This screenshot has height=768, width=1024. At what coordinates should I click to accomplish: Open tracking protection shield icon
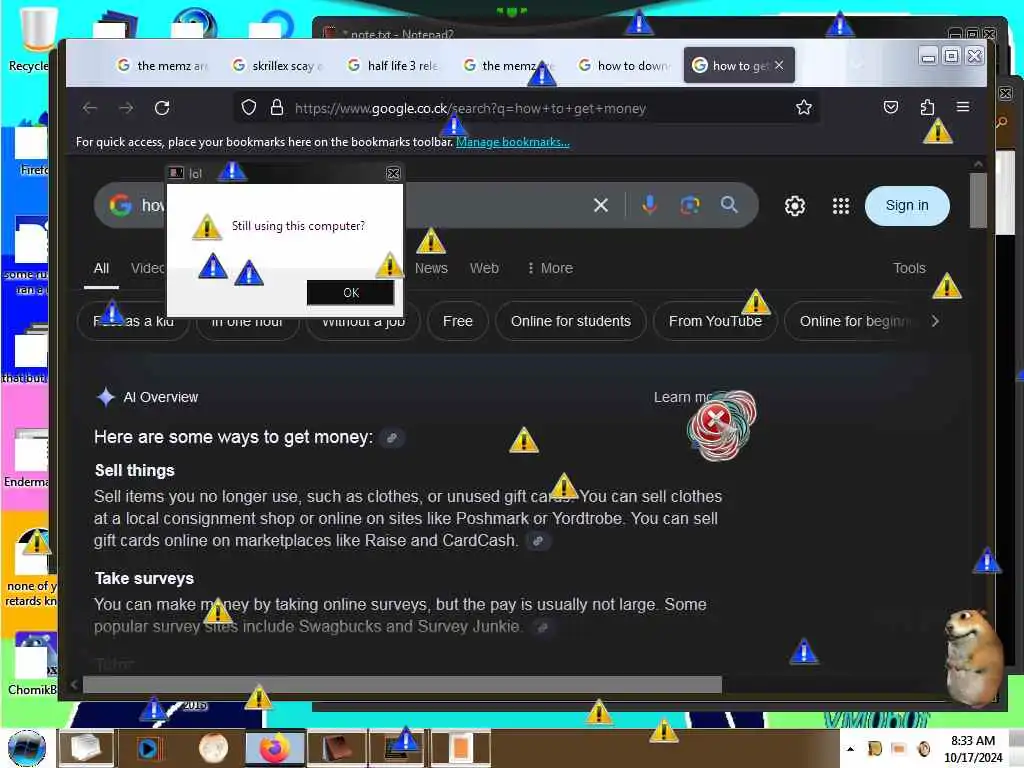[249, 108]
